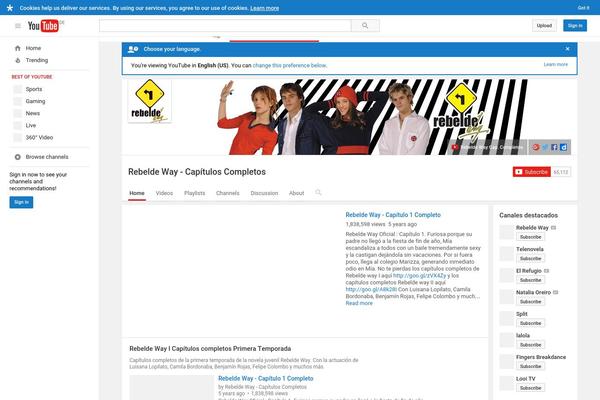Viewport: 600px width, 400px height.
Task: Open the goo.gl/zVX4Zy link
Action: pyautogui.click(x=419, y=276)
